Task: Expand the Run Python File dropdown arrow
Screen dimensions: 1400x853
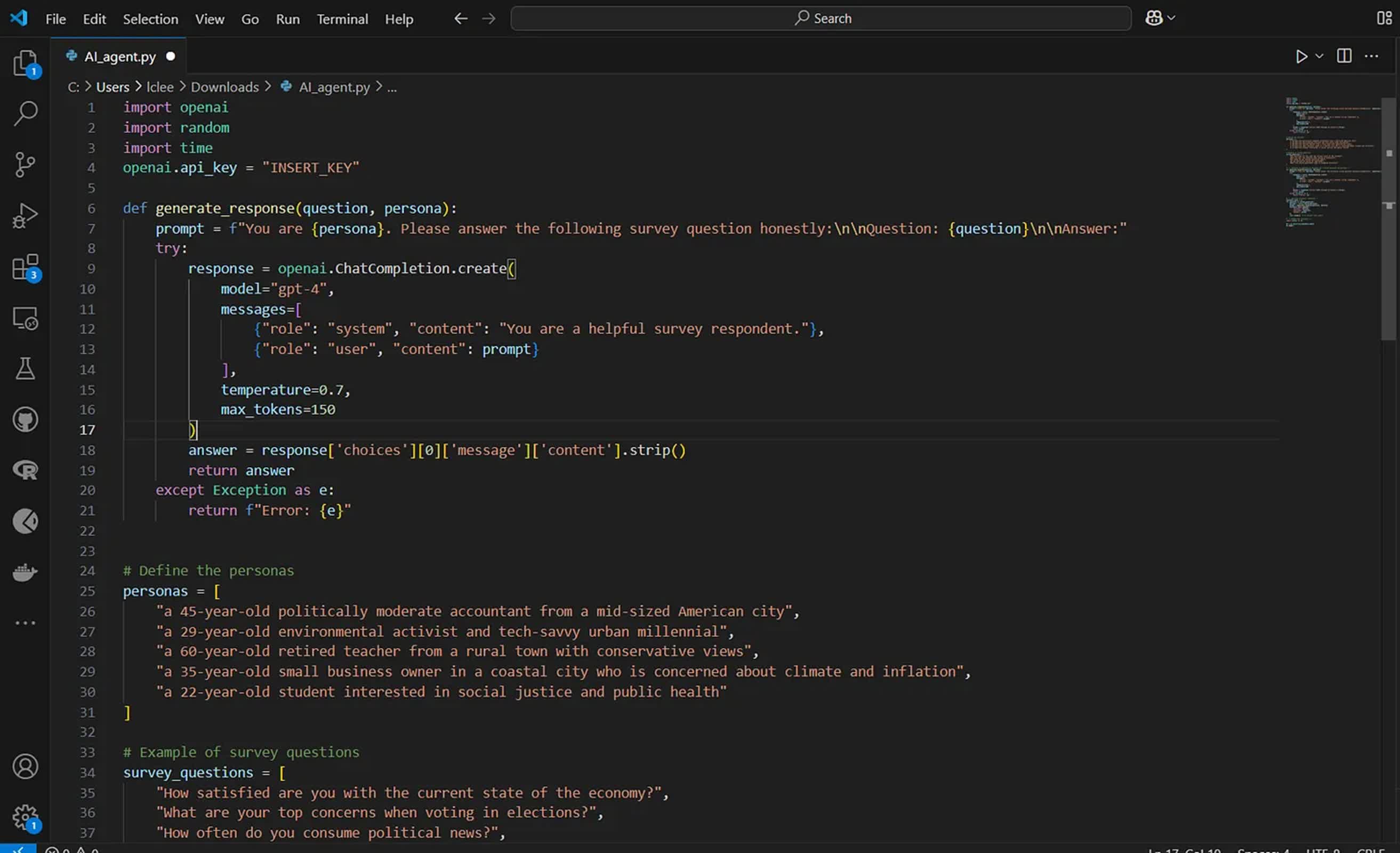Action: click(x=1319, y=55)
